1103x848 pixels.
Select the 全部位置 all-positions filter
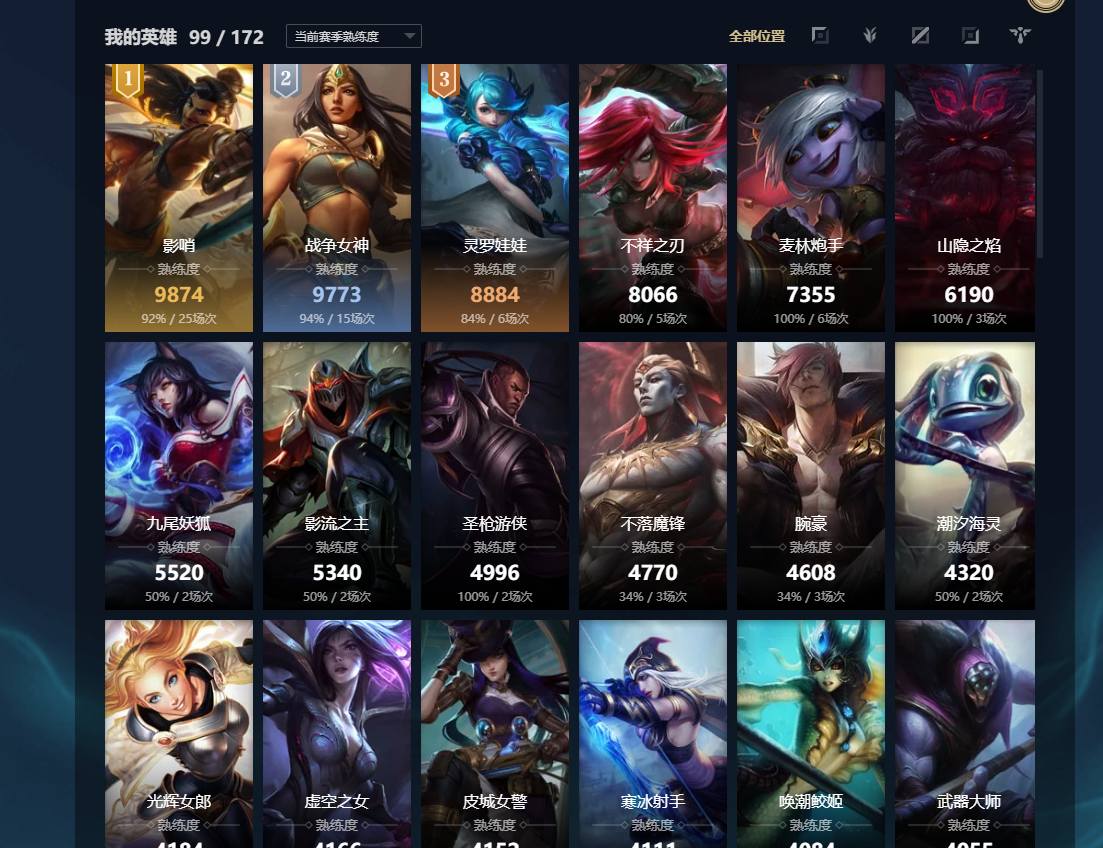tap(757, 36)
